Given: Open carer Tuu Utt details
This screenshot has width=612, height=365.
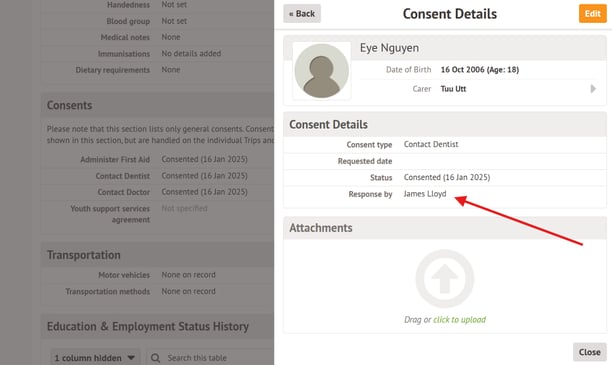Looking at the screenshot, I should click(453, 89).
